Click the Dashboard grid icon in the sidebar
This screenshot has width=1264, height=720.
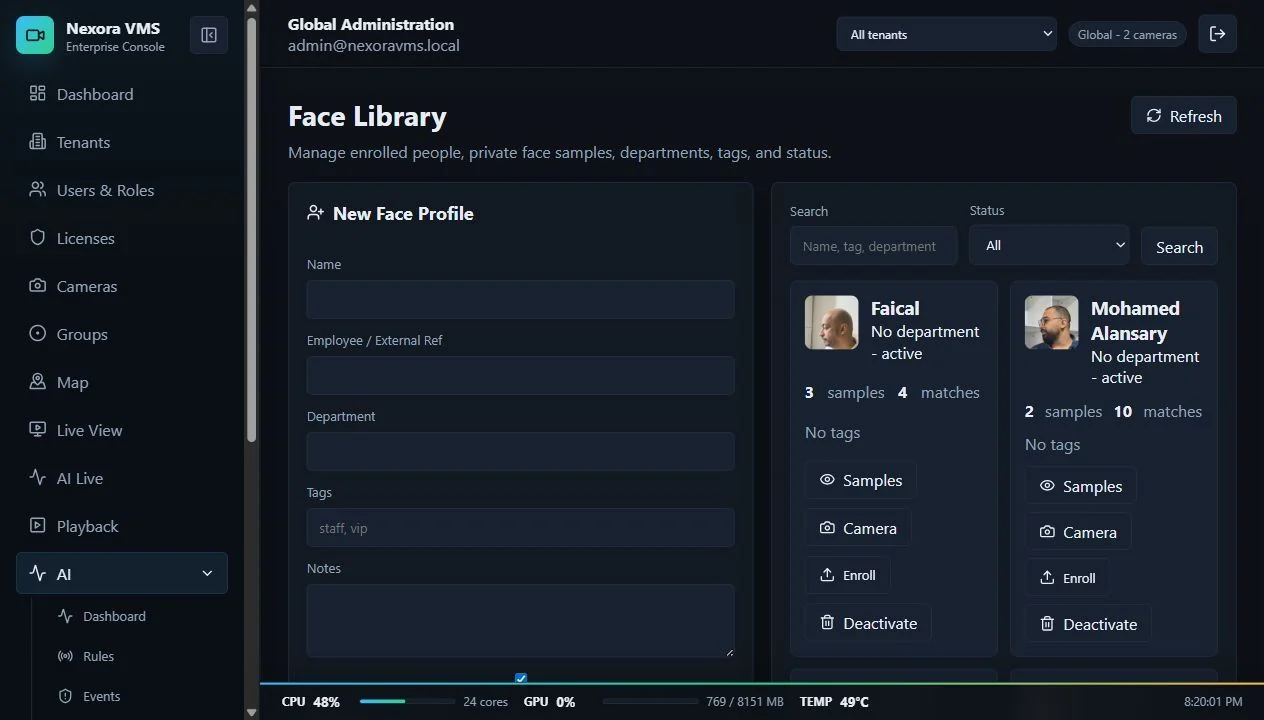click(x=38, y=94)
